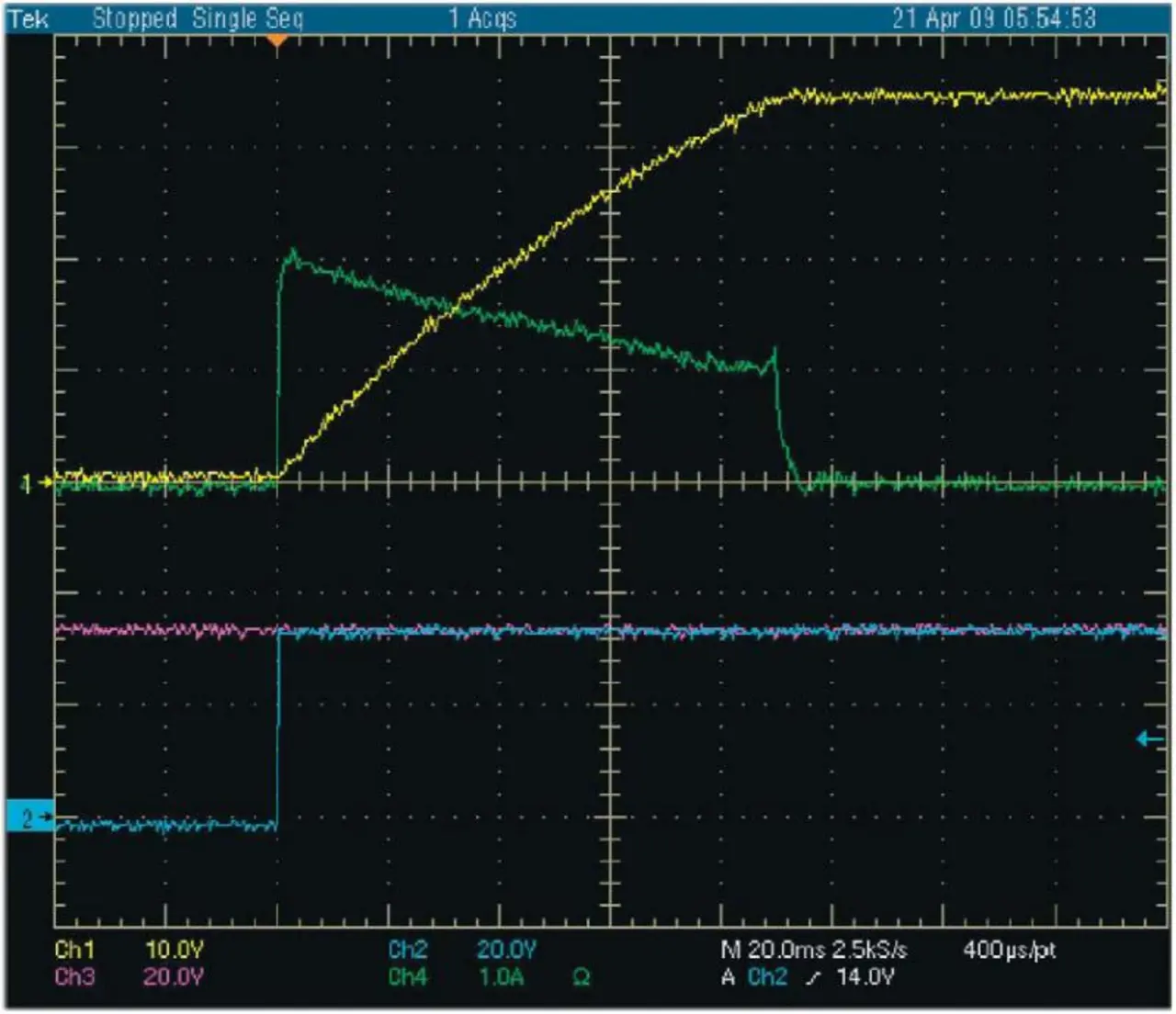Click the peak of the green current waveform

[292, 251]
